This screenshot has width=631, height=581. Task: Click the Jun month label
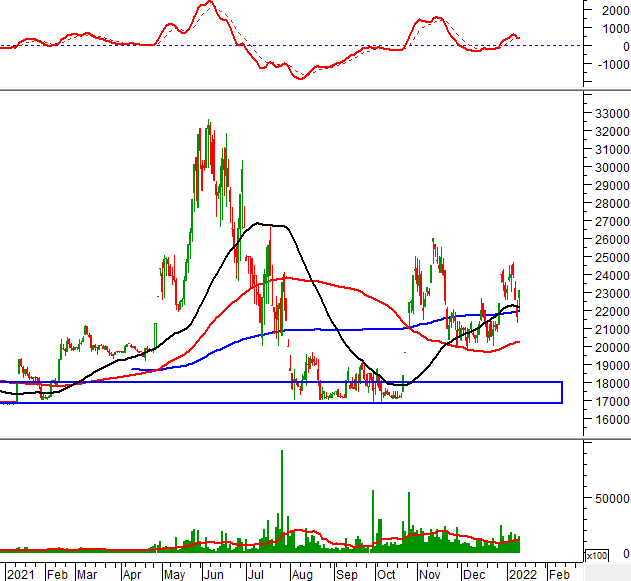pos(213,575)
